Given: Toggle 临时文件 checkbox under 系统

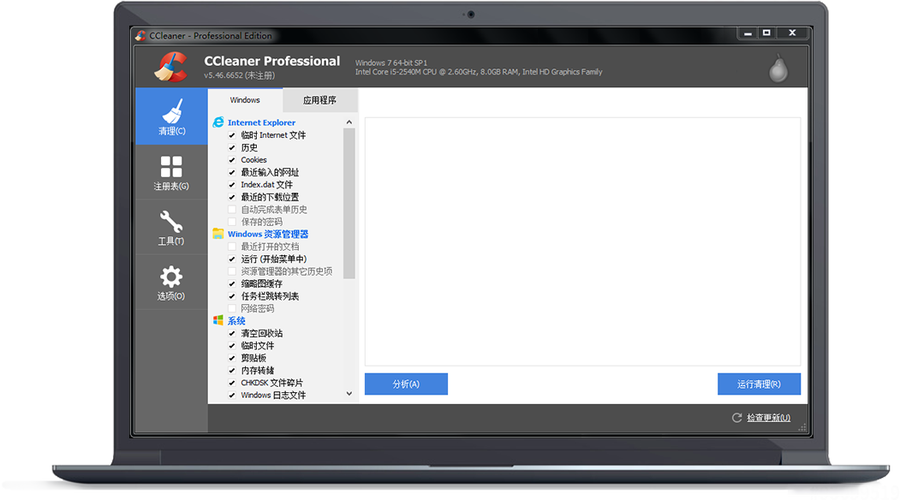Looking at the screenshot, I should (x=232, y=346).
